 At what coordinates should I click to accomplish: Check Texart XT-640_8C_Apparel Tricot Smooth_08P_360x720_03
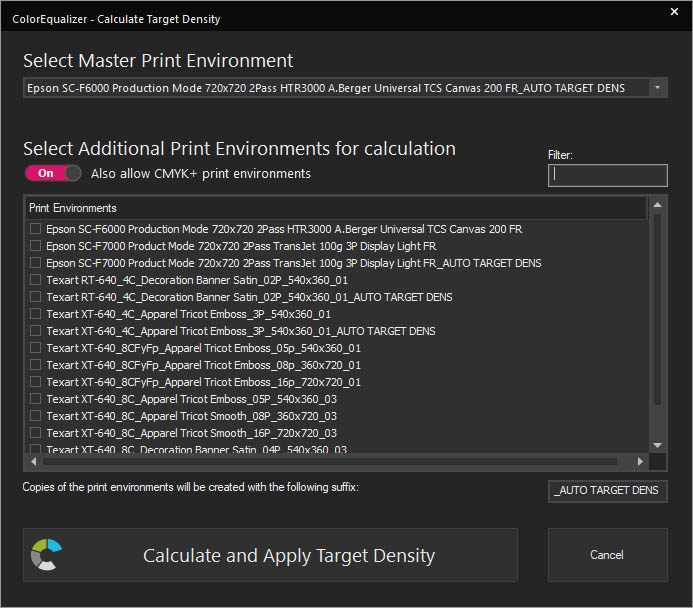35,415
